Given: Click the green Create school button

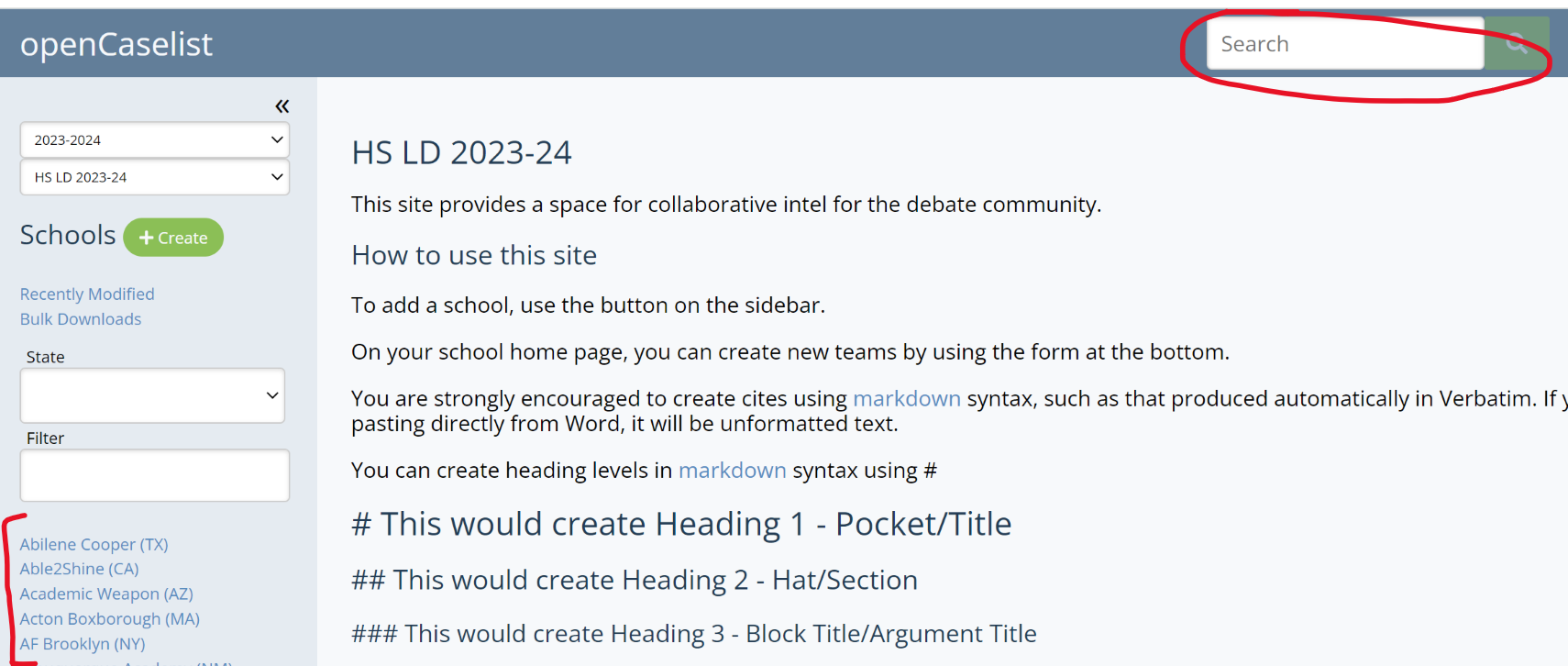Looking at the screenshot, I should point(173,238).
